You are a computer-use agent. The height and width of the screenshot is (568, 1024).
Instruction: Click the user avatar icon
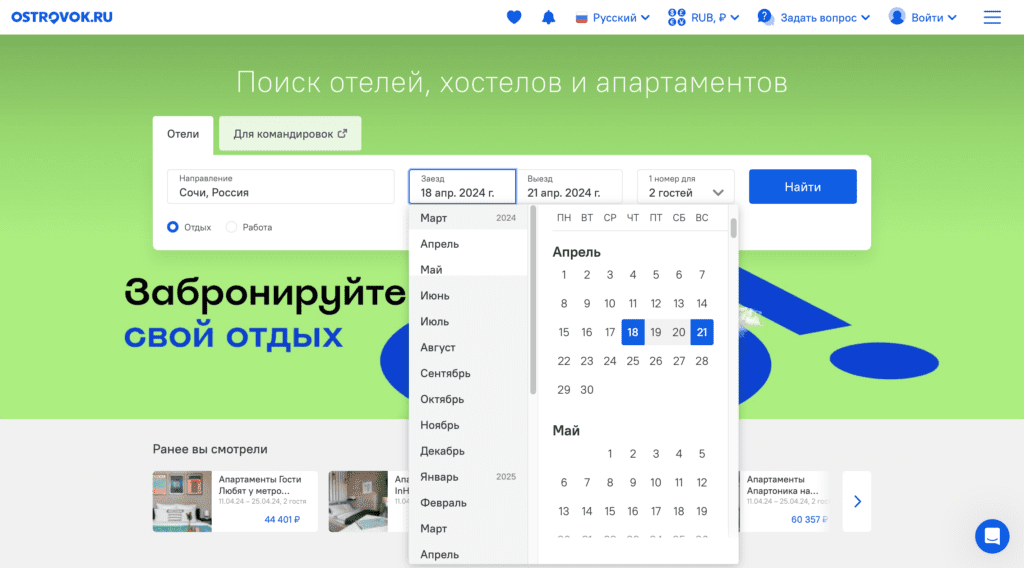point(897,17)
